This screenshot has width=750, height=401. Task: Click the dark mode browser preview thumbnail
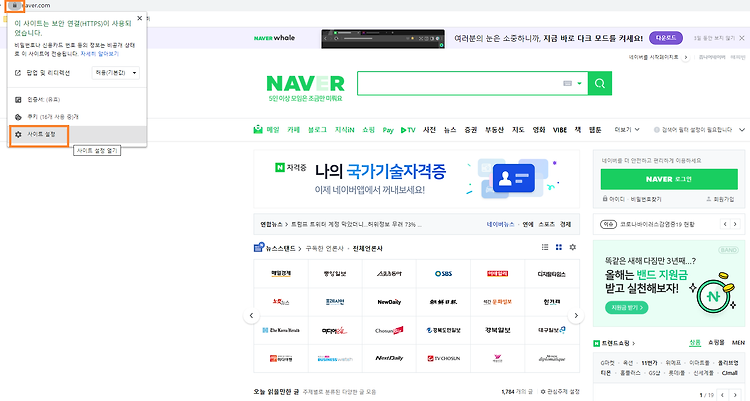(383, 39)
